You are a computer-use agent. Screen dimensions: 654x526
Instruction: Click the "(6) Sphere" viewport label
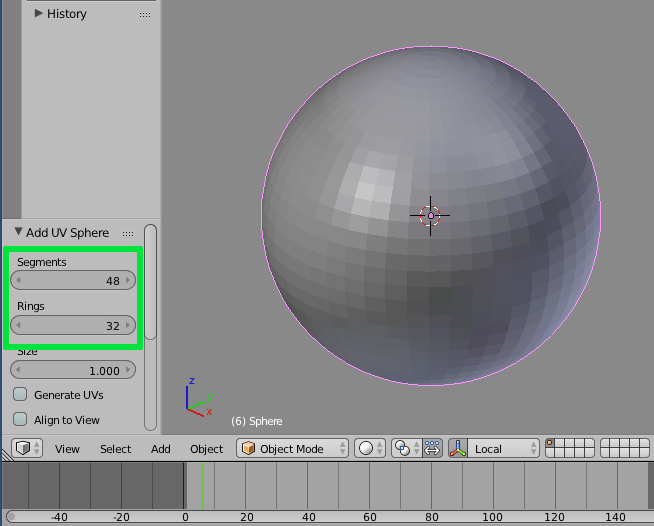click(257, 421)
